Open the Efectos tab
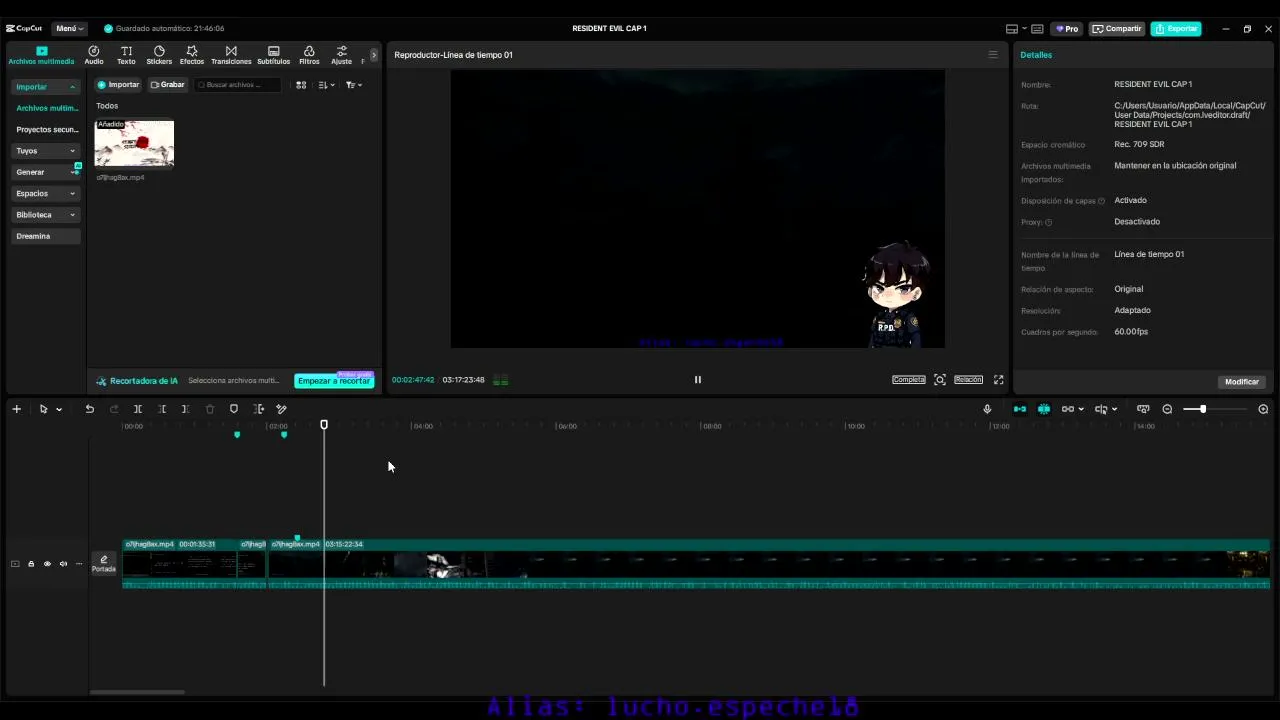The width and height of the screenshot is (1280, 720). 192,55
